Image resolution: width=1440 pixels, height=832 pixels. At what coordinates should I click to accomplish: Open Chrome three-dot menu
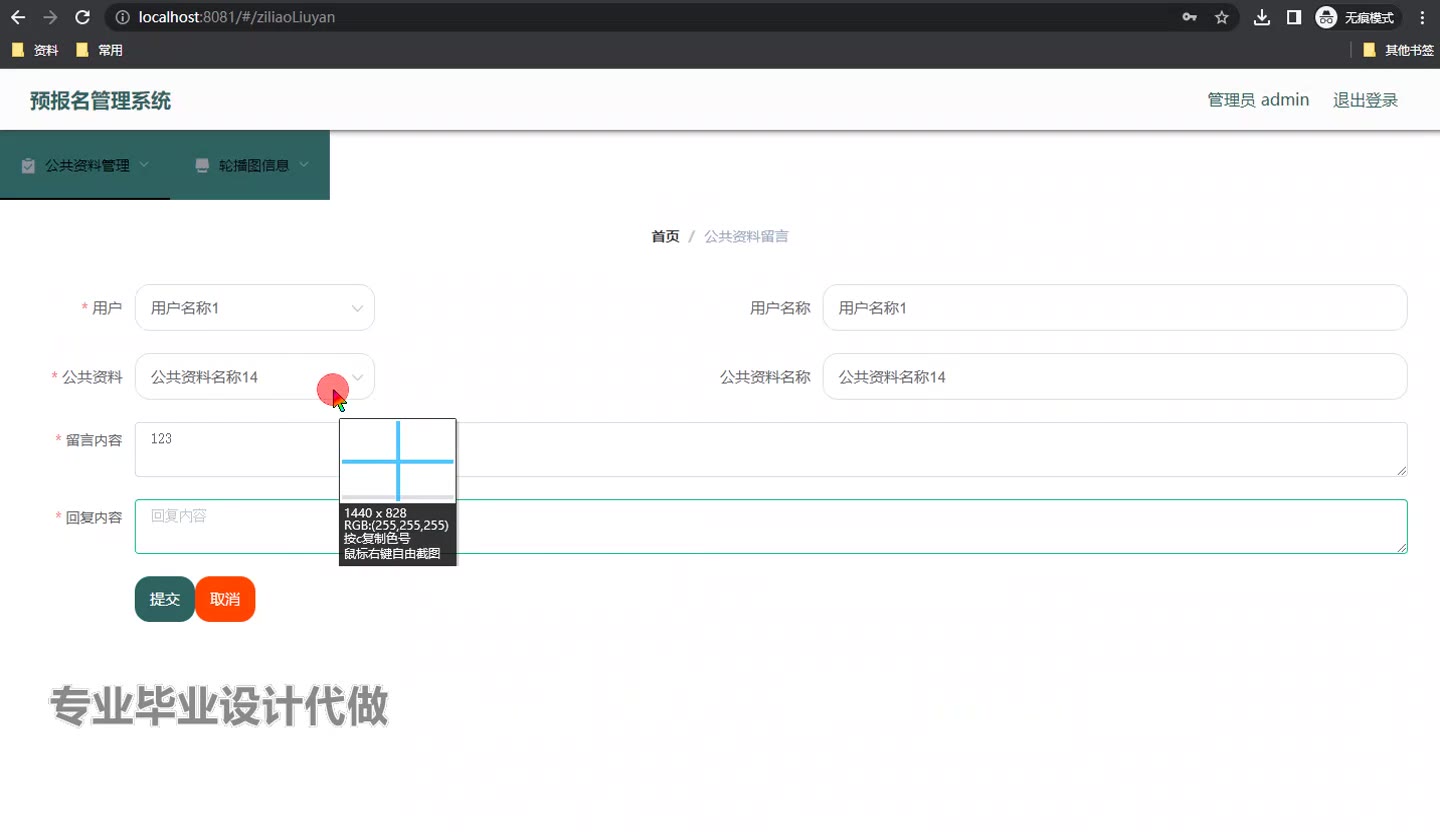(1422, 17)
